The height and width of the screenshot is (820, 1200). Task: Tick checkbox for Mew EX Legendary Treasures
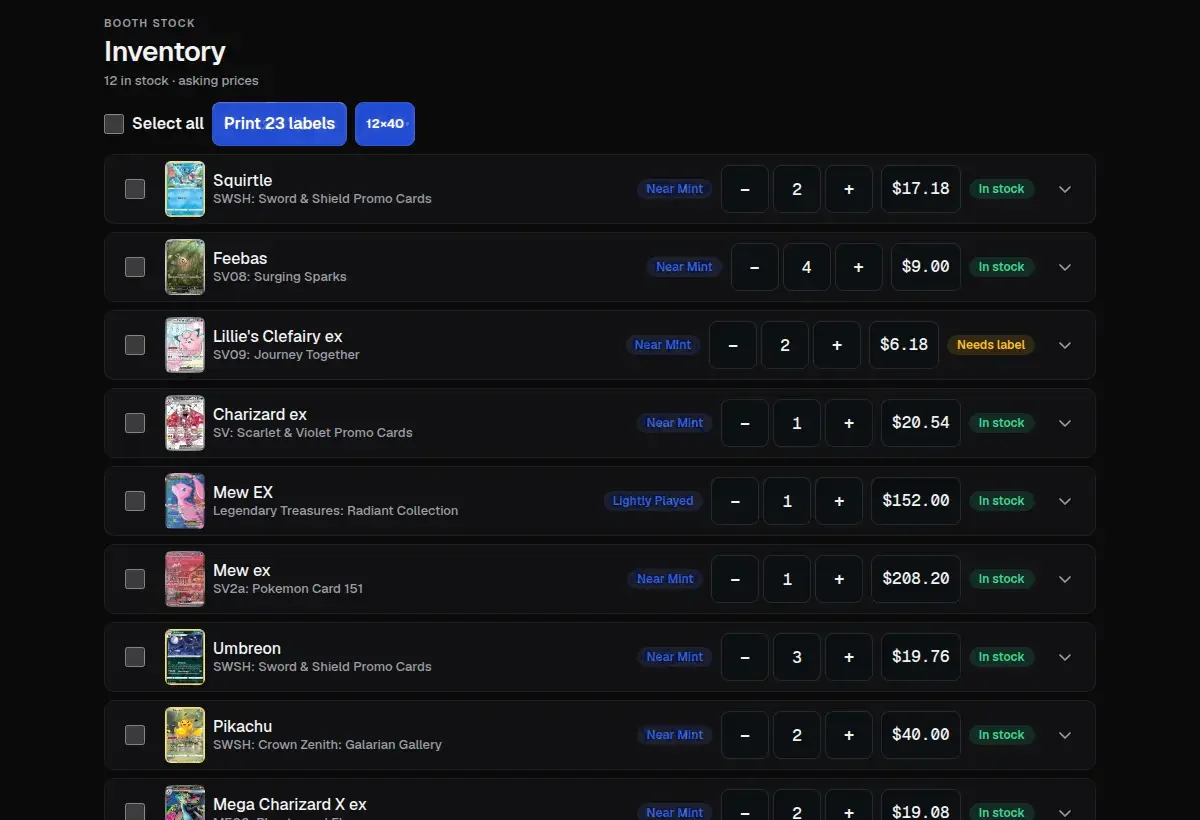[x=135, y=501]
